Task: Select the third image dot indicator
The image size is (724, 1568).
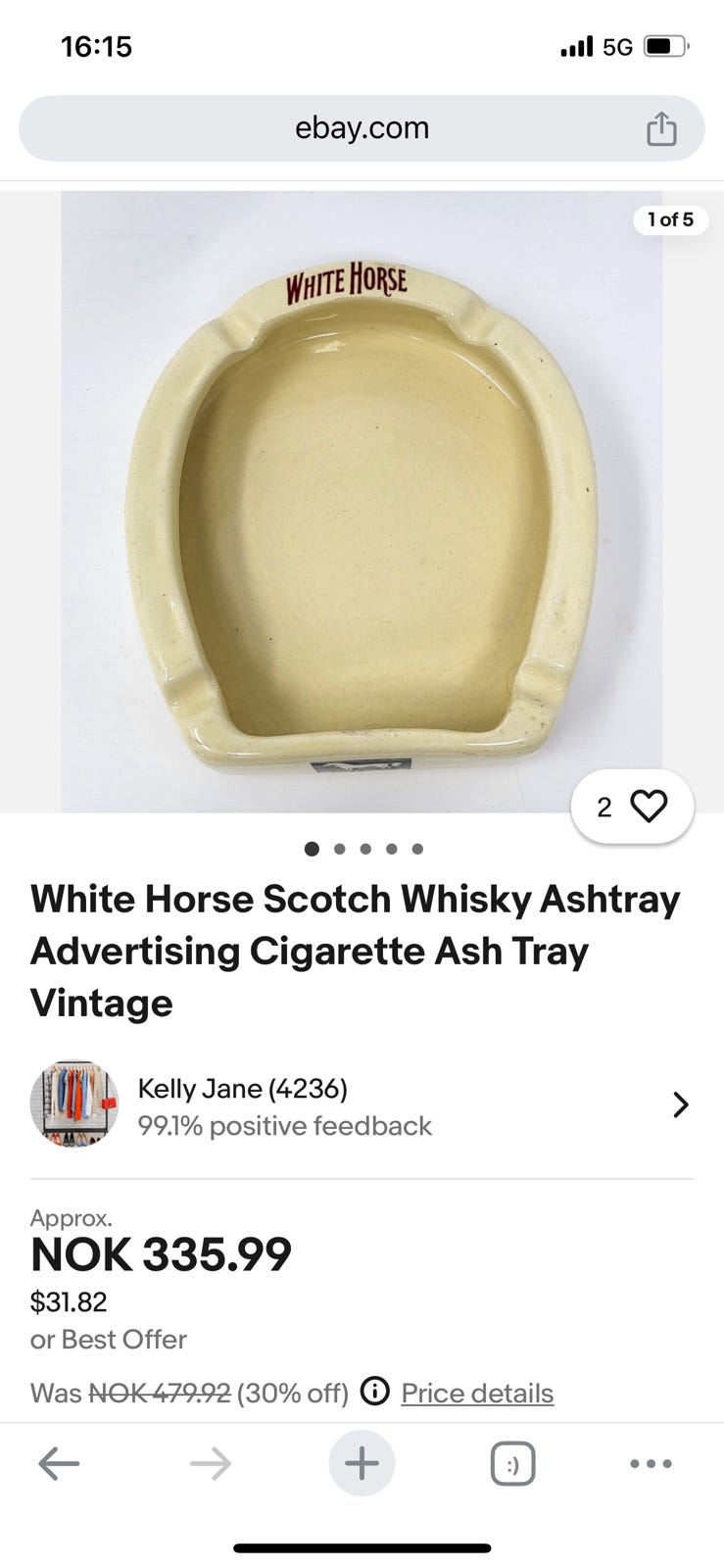Action: pos(365,849)
